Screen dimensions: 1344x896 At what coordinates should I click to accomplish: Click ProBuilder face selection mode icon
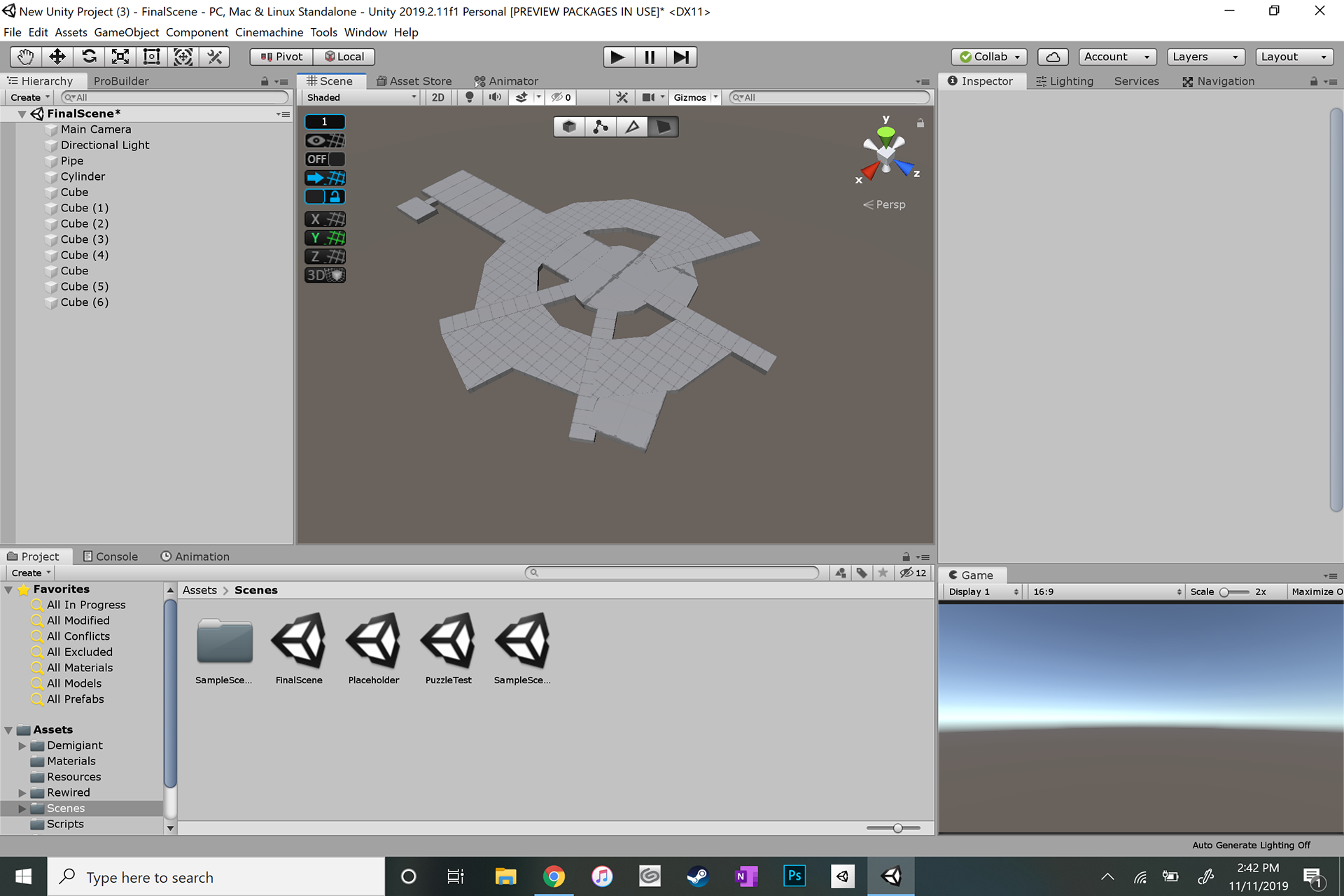[663, 127]
